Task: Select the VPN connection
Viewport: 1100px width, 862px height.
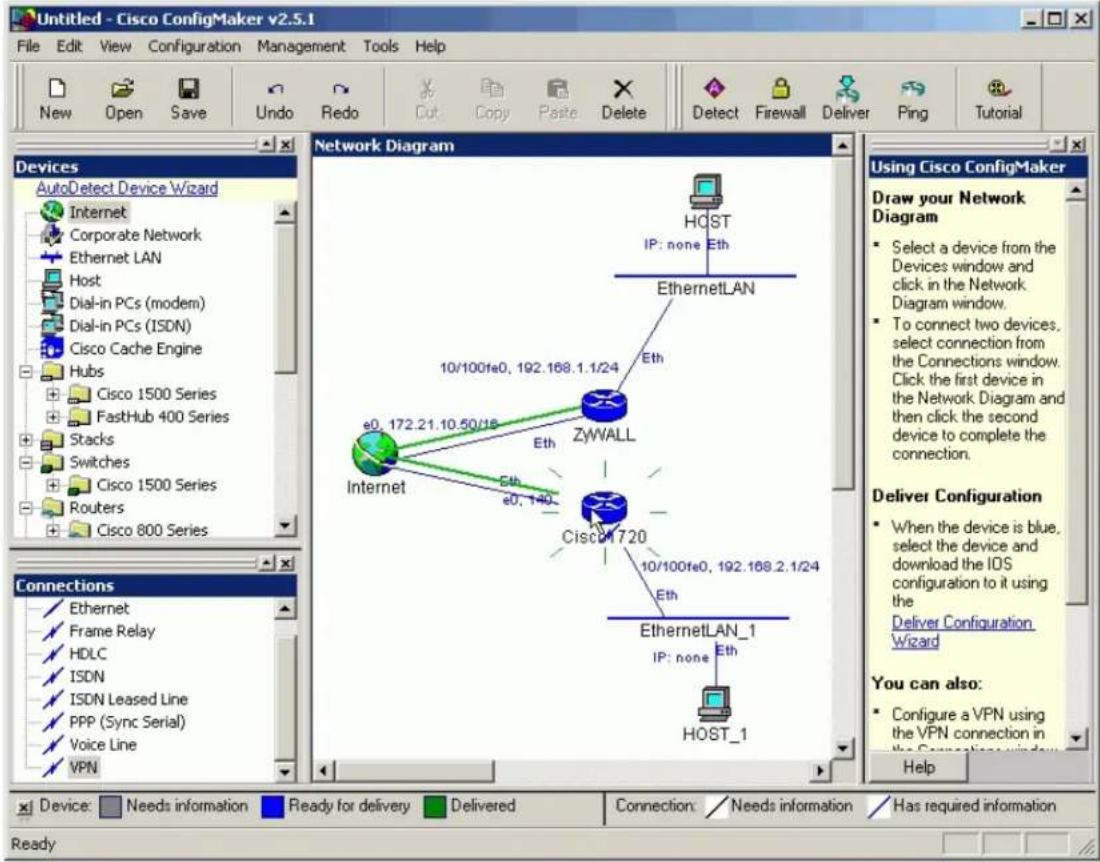Action: 83,767
